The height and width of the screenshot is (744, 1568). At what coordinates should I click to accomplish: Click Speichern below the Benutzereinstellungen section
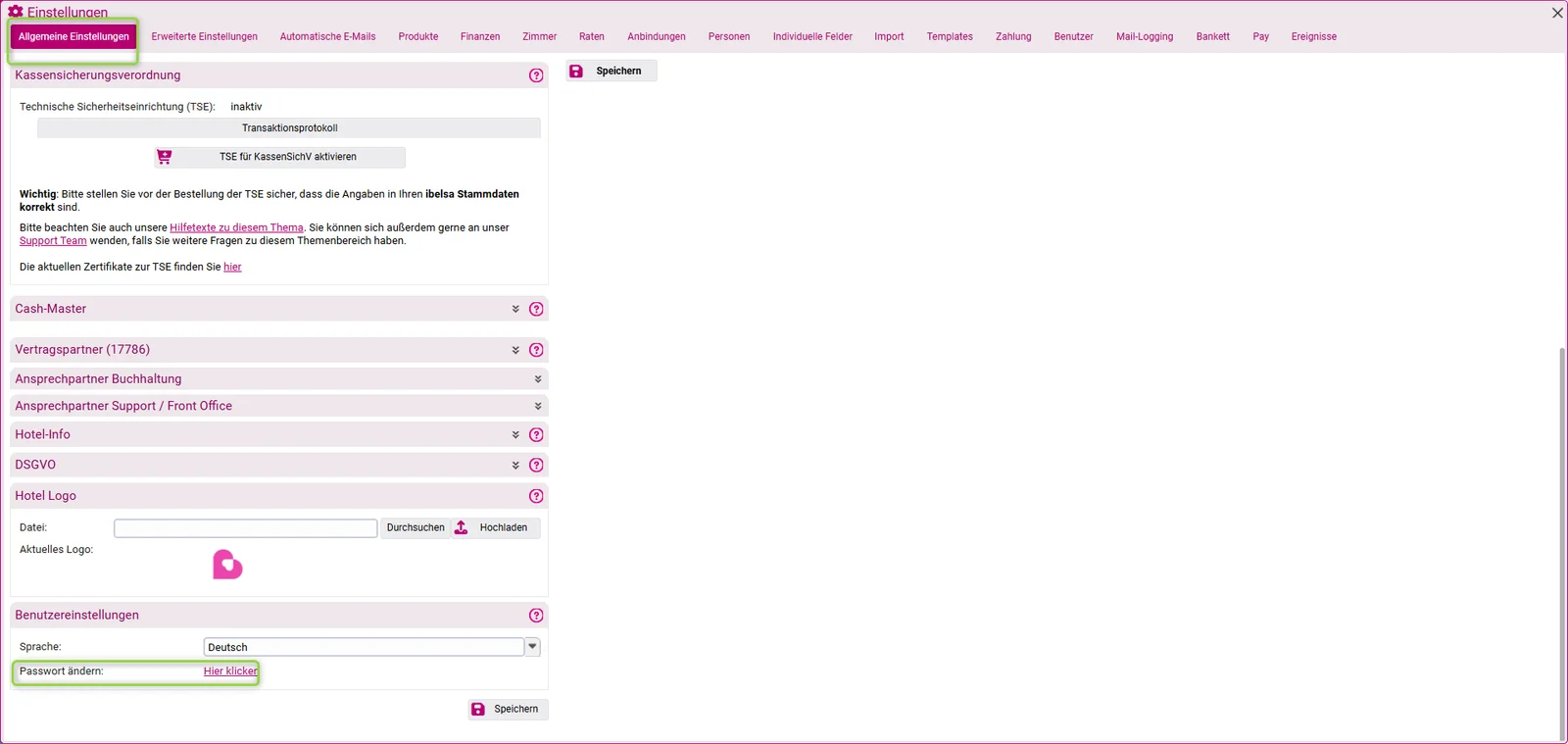pyautogui.click(x=508, y=710)
